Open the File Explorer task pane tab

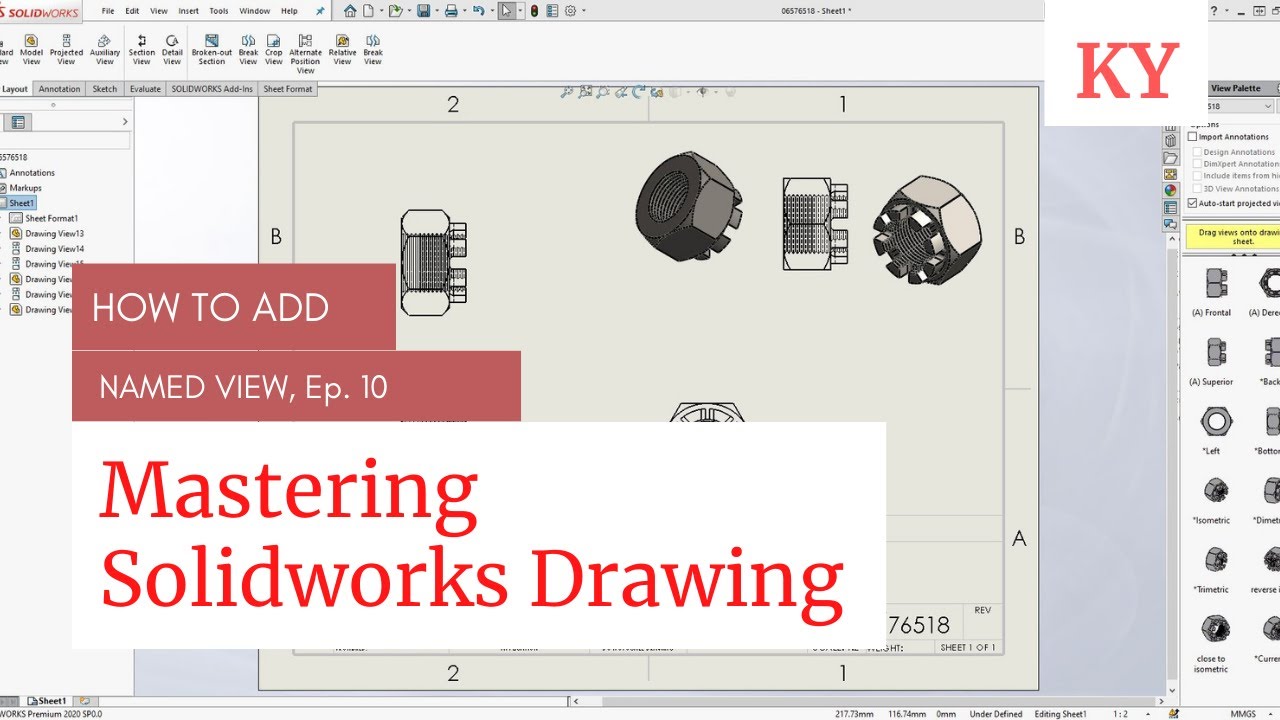pyautogui.click(x=1170, y=158)
